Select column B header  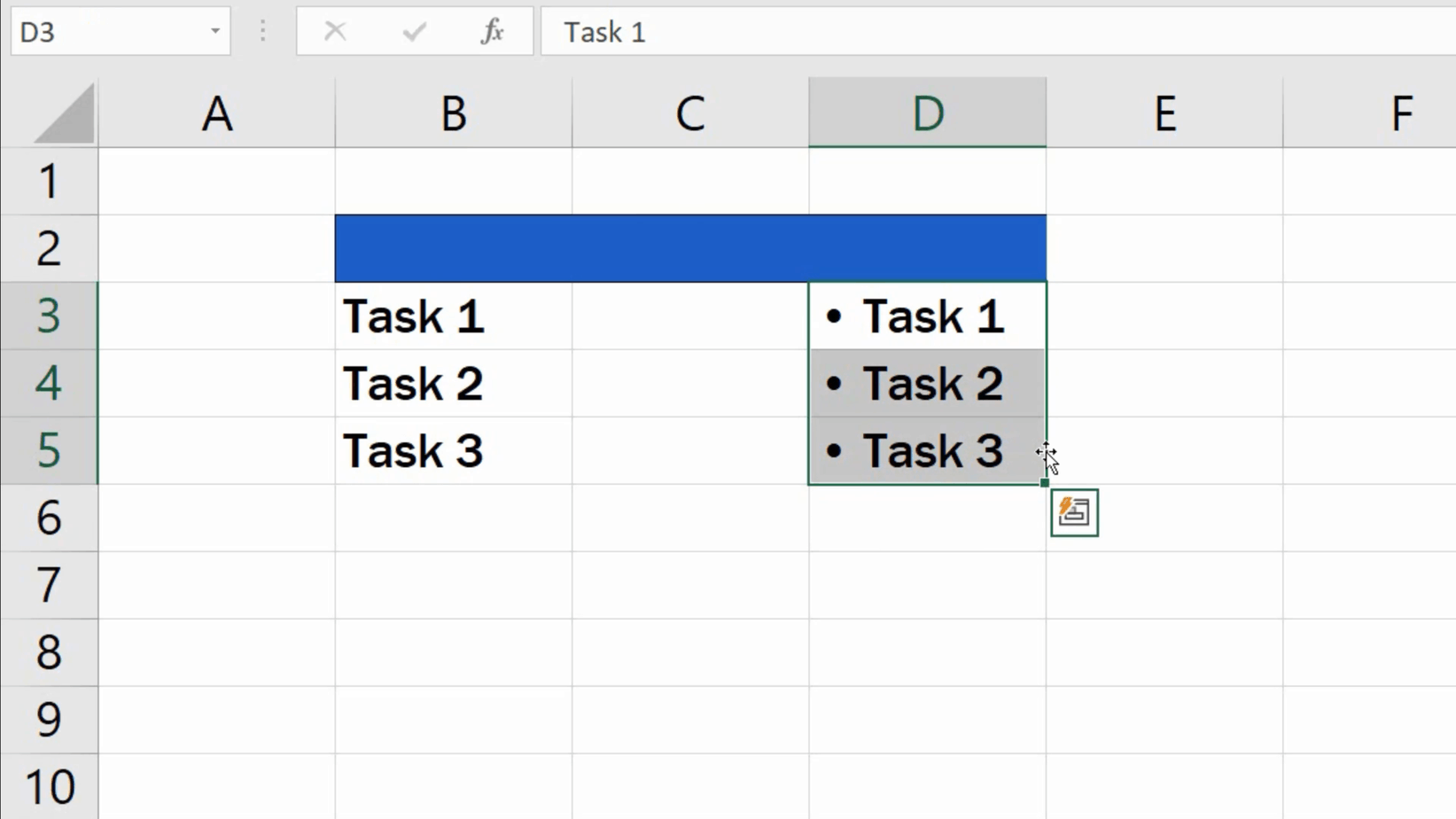[x=453, y=113]
